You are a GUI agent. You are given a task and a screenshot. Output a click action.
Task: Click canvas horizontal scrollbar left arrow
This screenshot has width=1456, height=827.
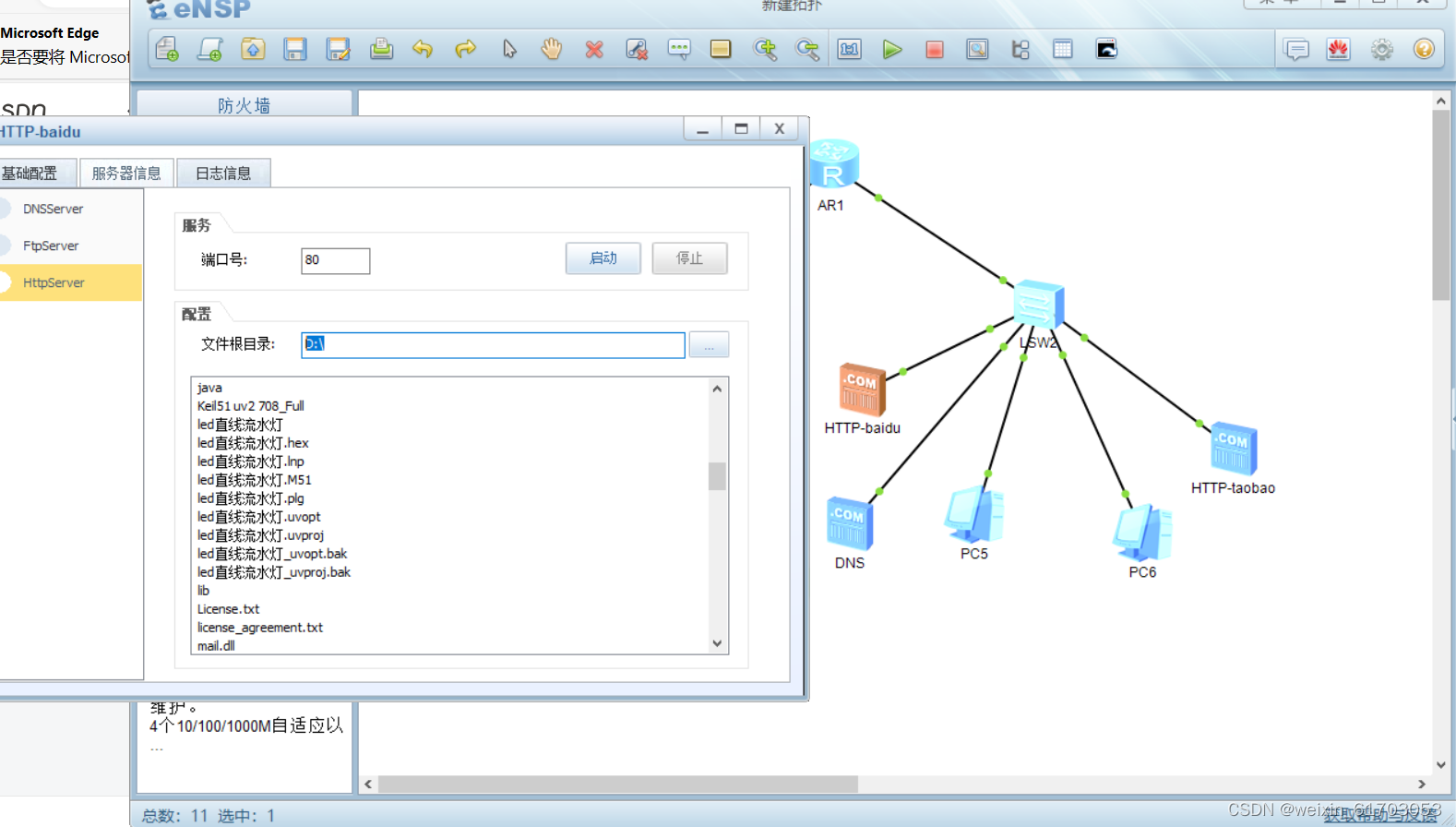368,785
